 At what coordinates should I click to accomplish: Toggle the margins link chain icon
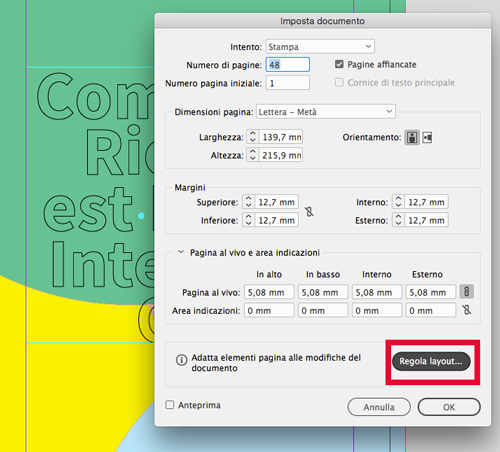(309, 211)
